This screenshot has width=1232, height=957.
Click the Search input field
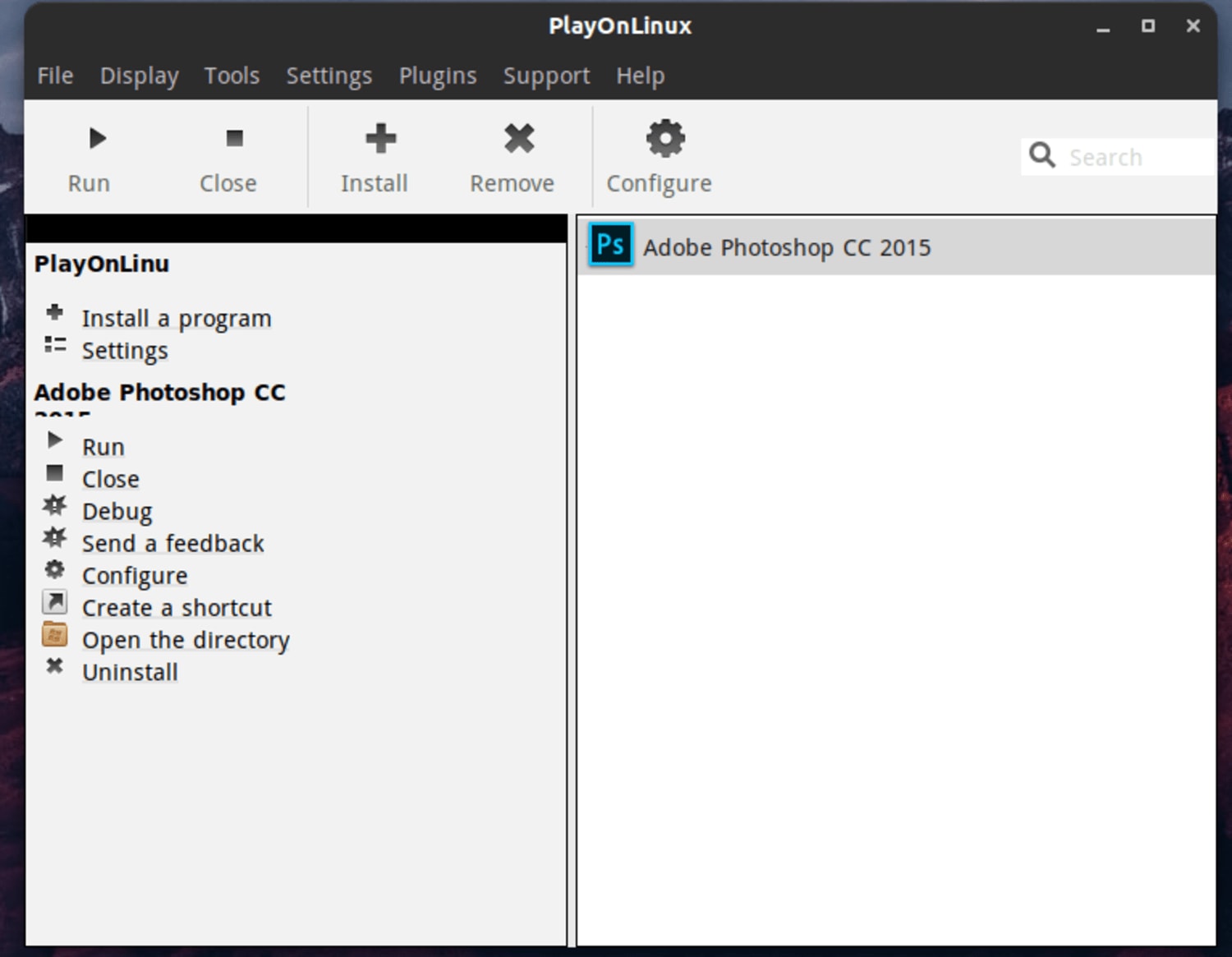point(1118,156)
